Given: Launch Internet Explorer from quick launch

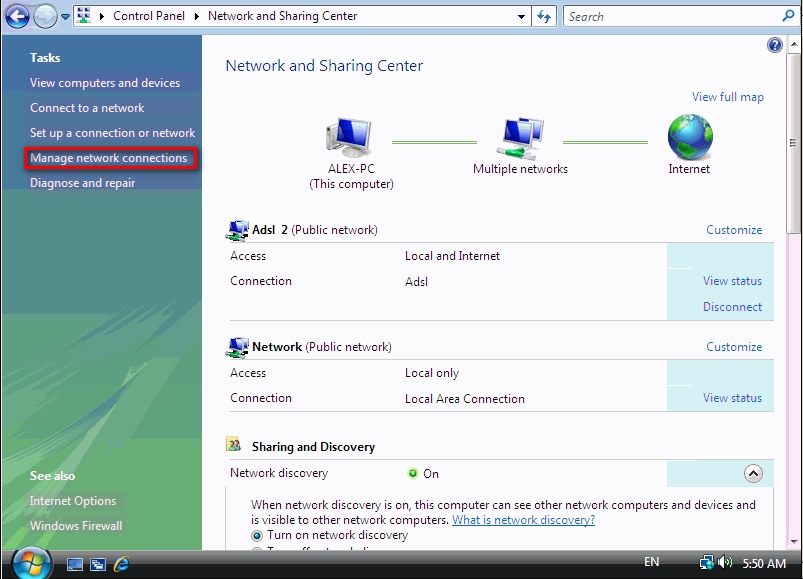Looking at the screenshot, I should [122, 564].
